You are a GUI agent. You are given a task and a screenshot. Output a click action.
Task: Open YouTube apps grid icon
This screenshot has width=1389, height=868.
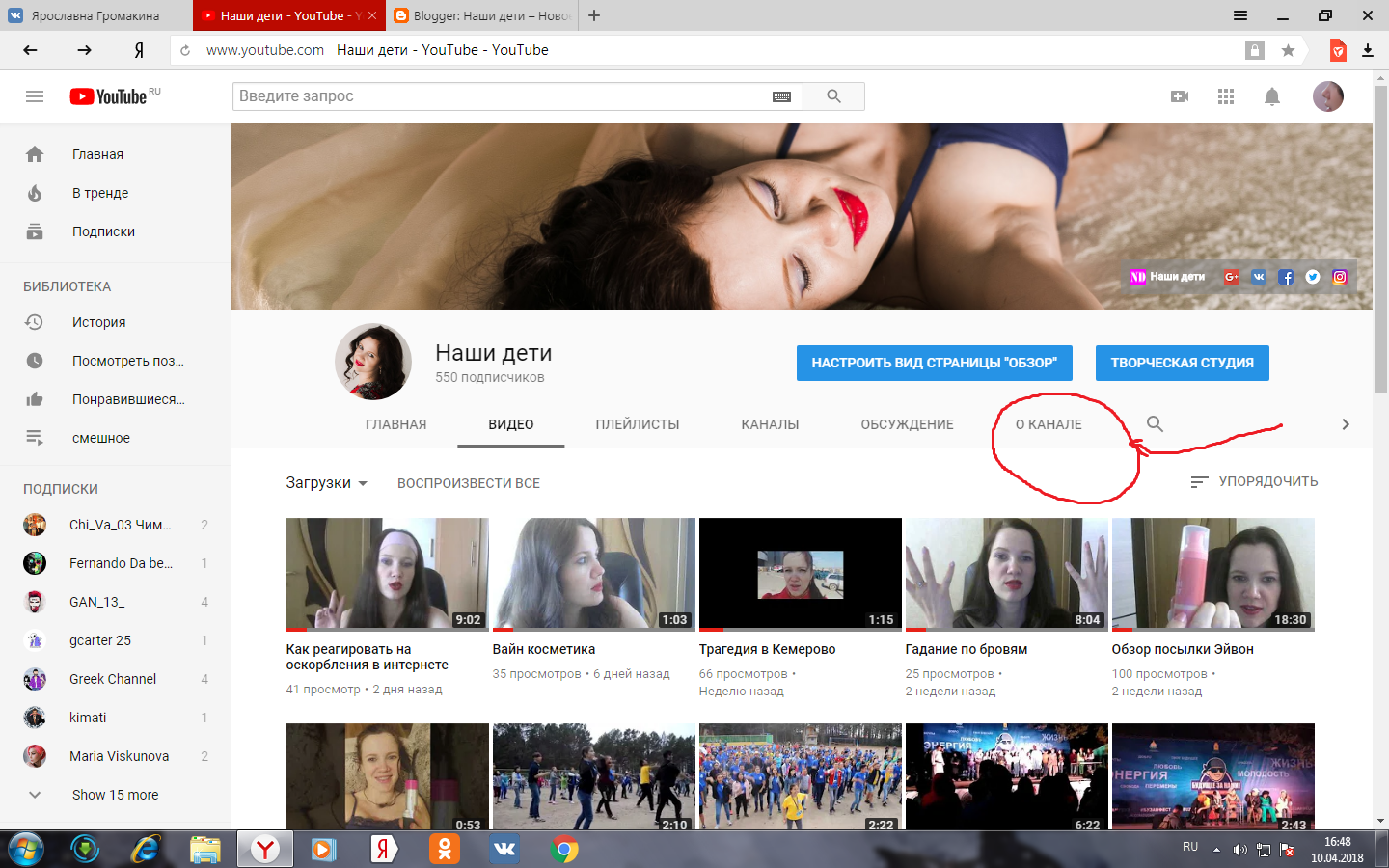[1226, 96]
